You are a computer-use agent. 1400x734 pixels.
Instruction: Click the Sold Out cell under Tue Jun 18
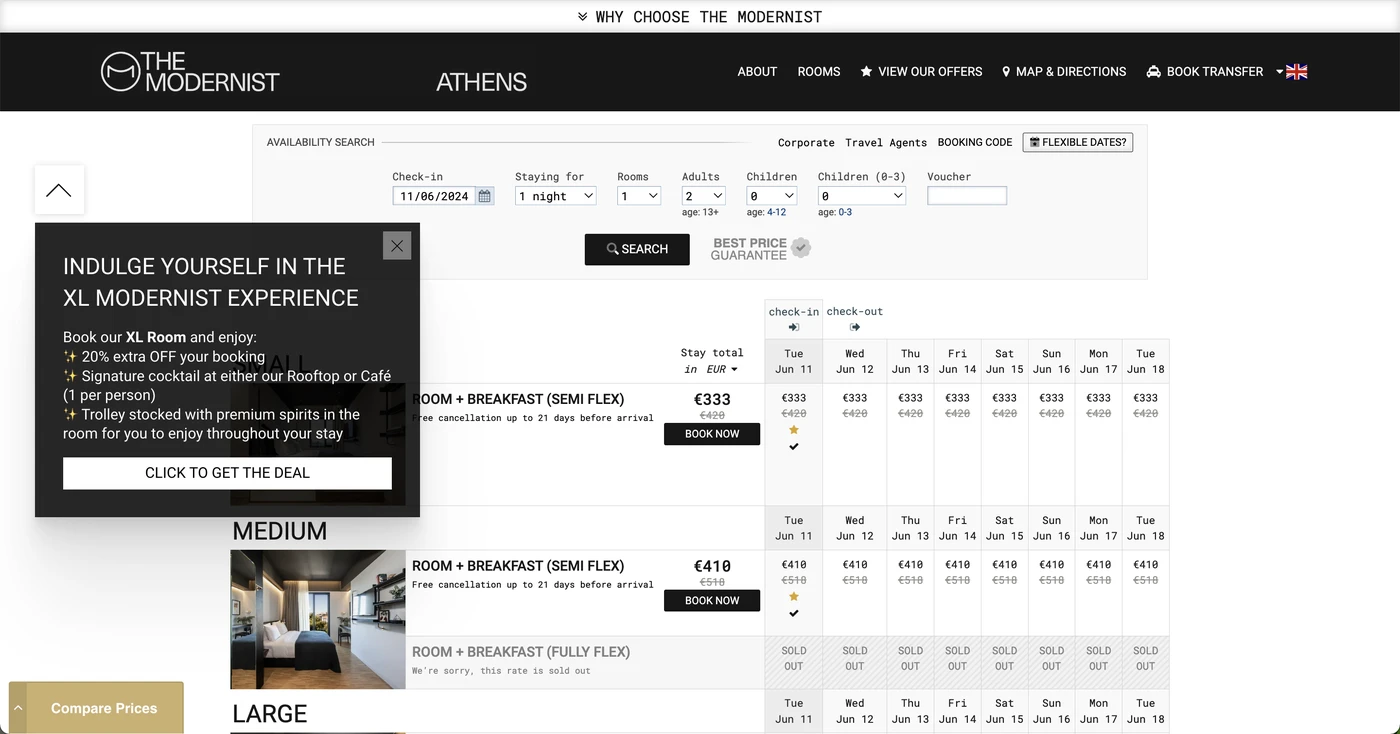point(1146,658)
